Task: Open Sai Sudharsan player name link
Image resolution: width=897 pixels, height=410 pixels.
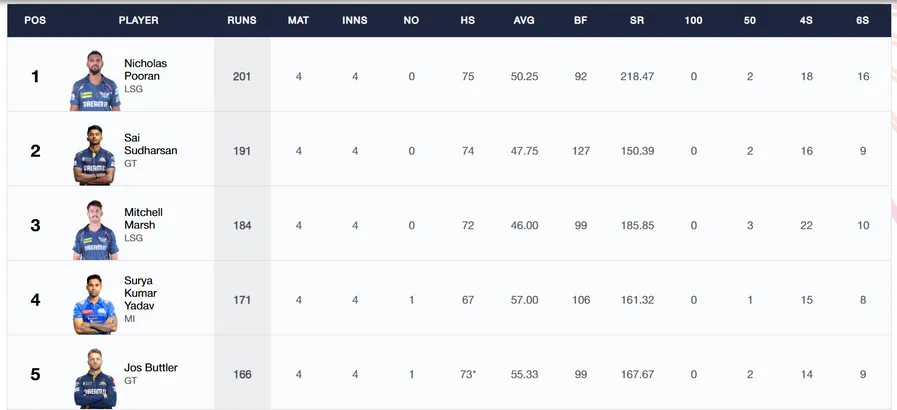Action: click(x=150, y=144)
